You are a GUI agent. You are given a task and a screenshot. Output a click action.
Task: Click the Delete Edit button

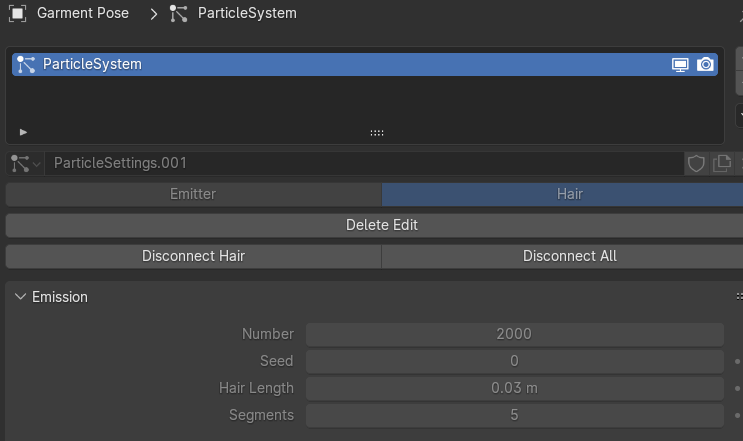click(x=381, y=225)
